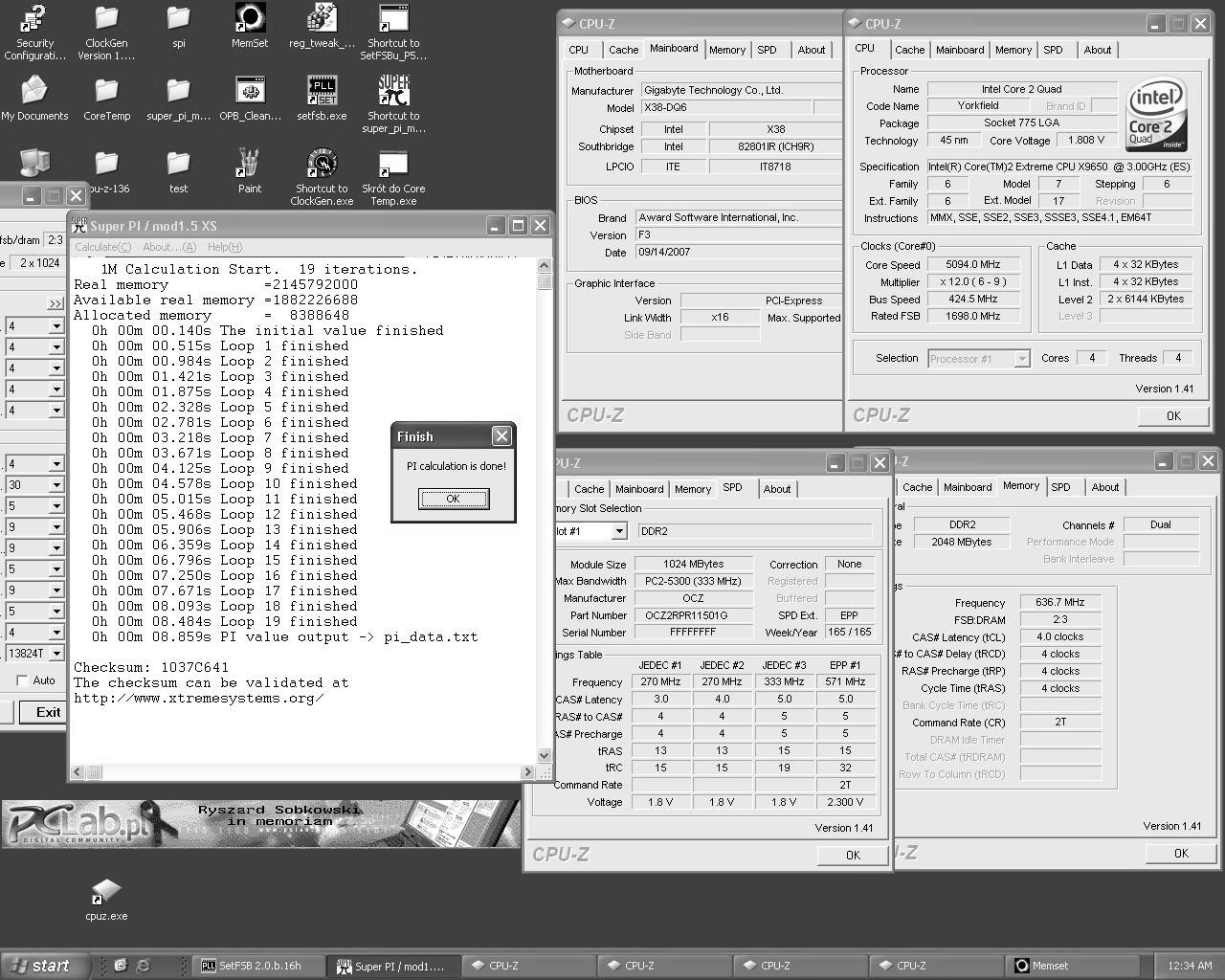Select SPD tab in CPU-Z Memory window
1225x980 pixels.
(x=1060, y=487)
